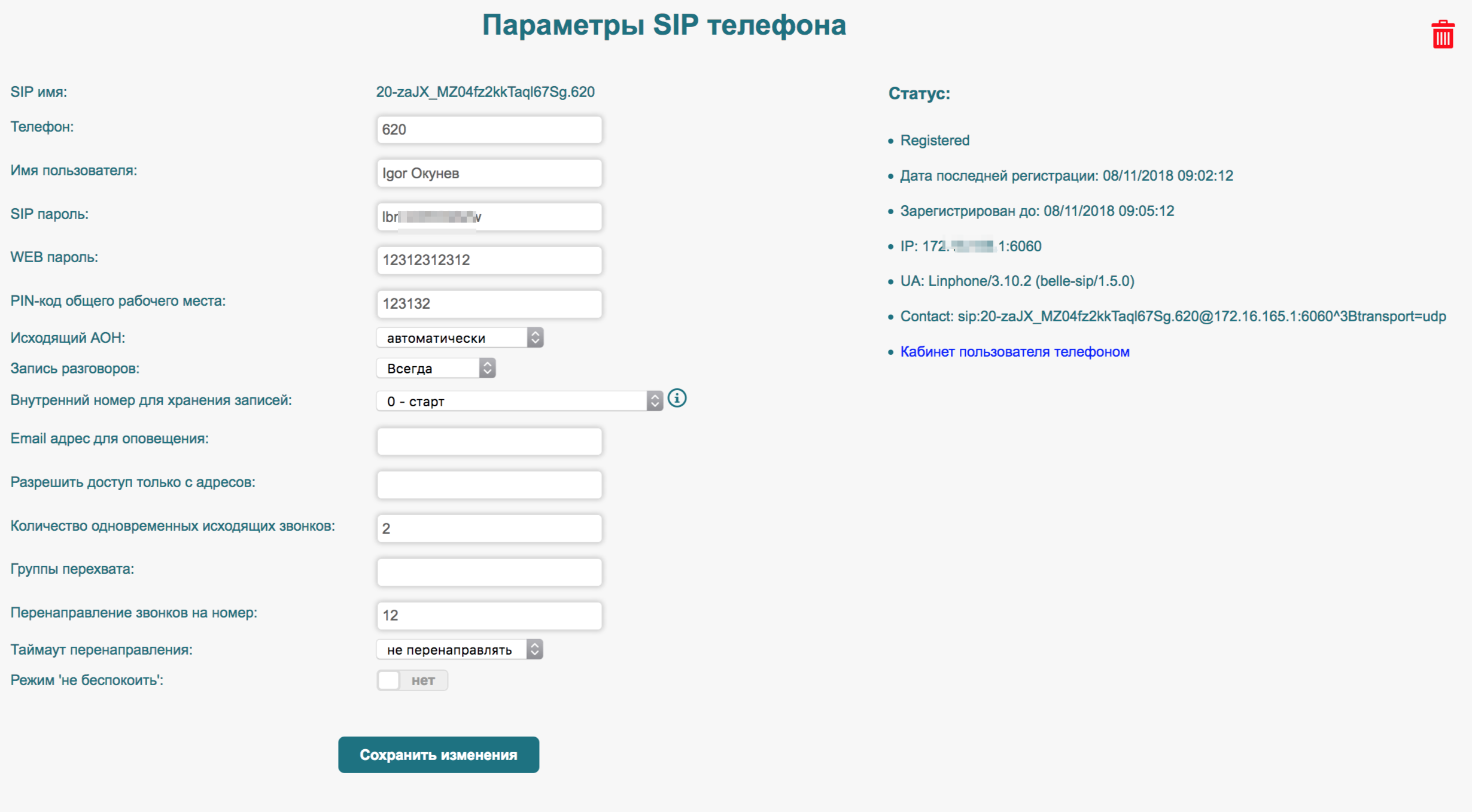Click the Телефон input field
The height and width of the screenshot is (812, 1472).
489,130
